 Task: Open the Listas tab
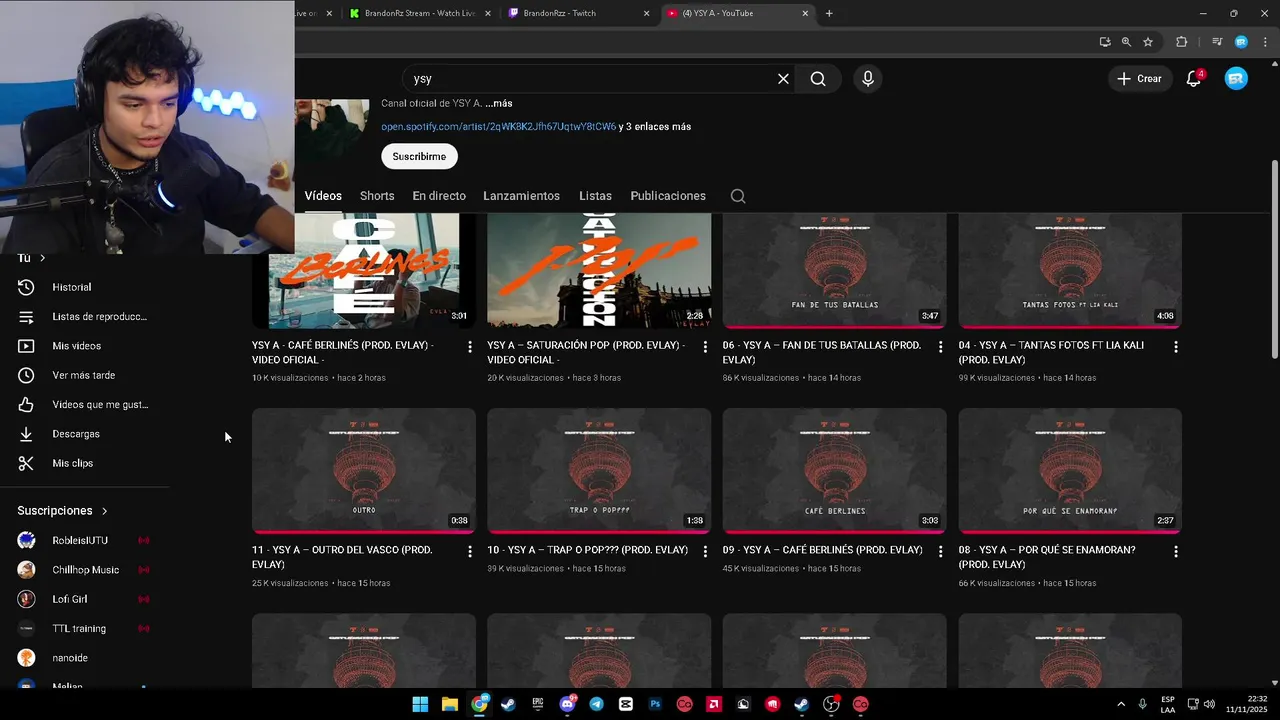(x=595, y=196)
